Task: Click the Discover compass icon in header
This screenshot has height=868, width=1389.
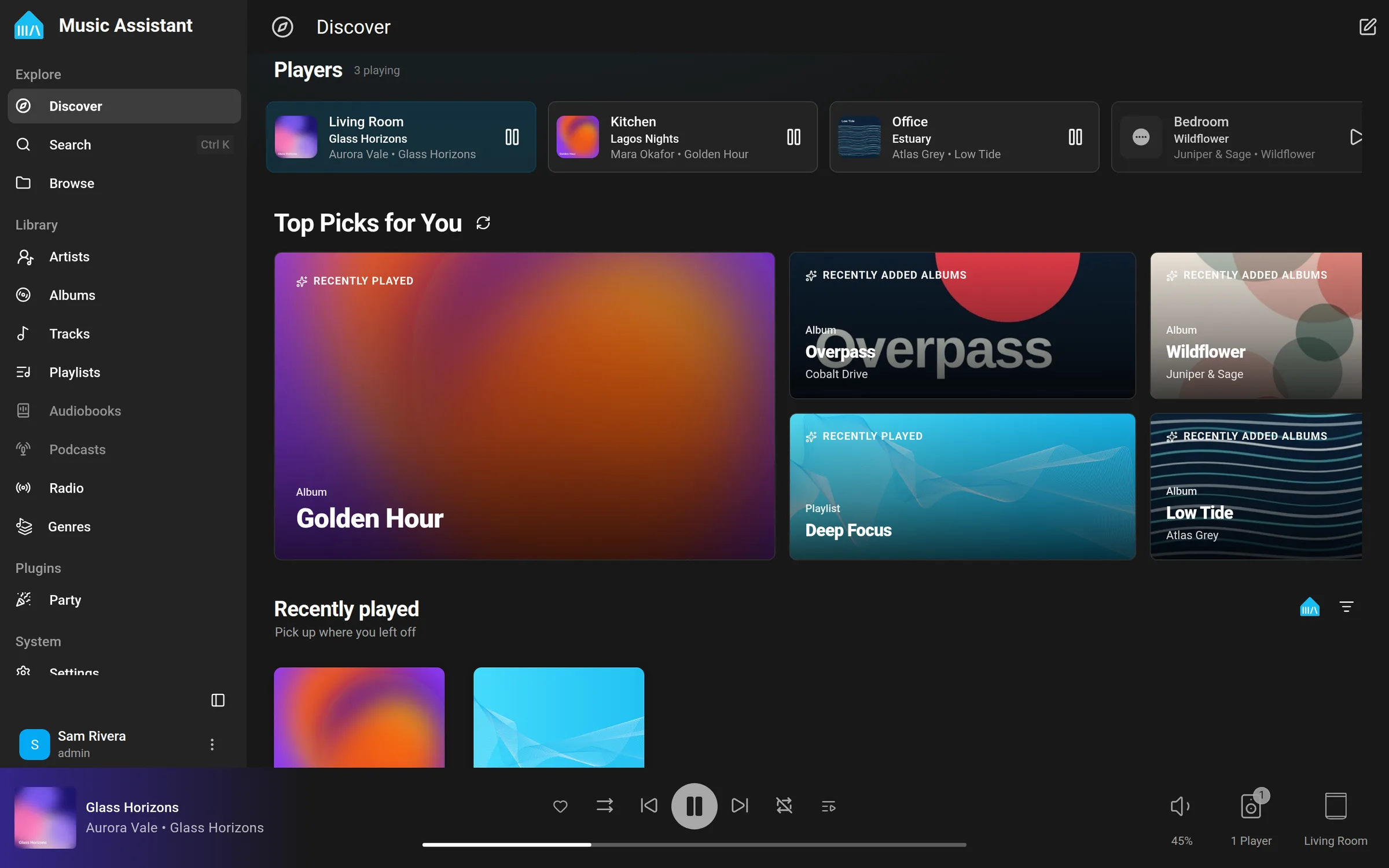Action: tap(282, 27)
